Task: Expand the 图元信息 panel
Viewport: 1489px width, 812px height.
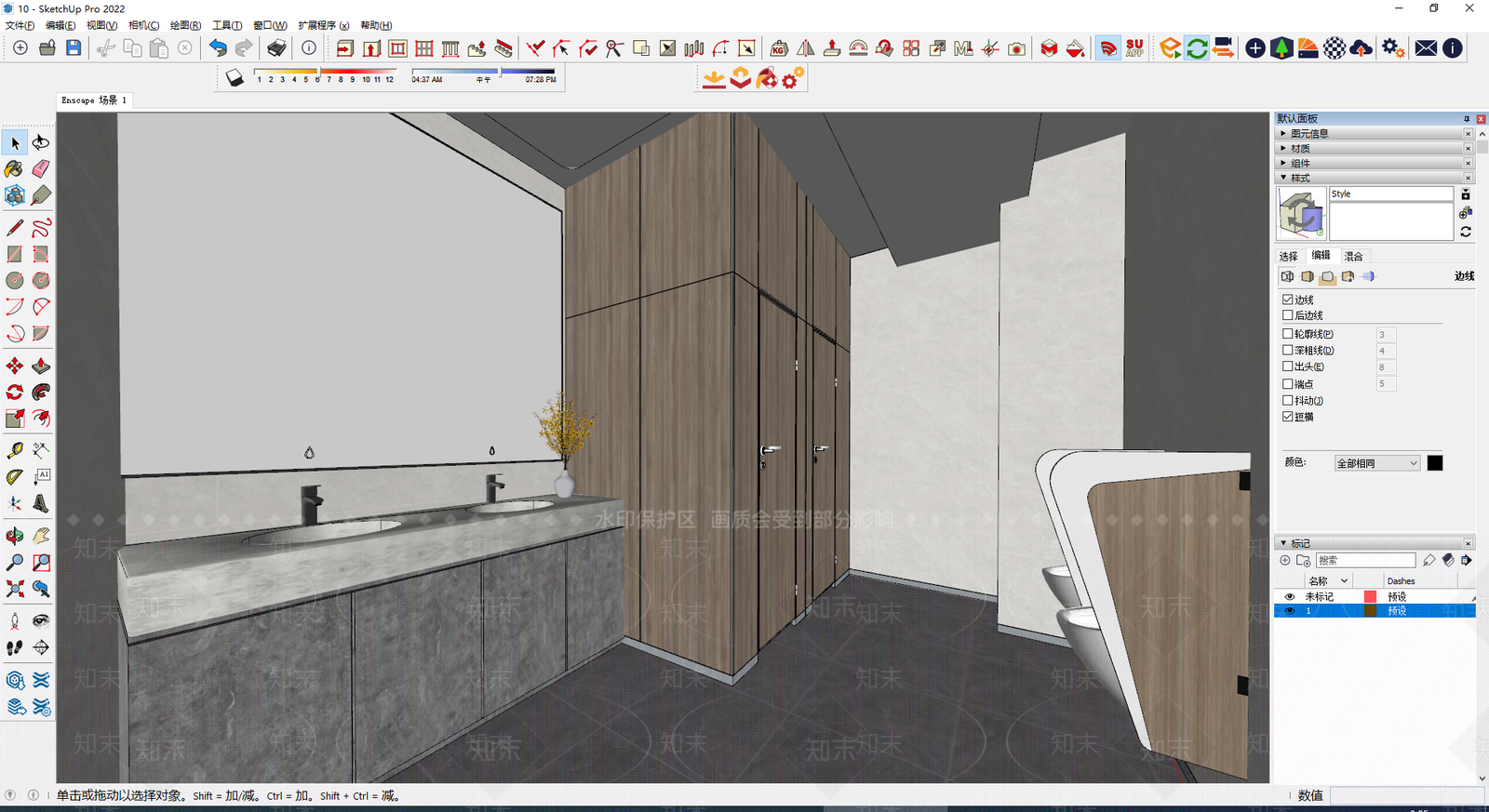Action: pyautogui.click(x=1374, y=134)
